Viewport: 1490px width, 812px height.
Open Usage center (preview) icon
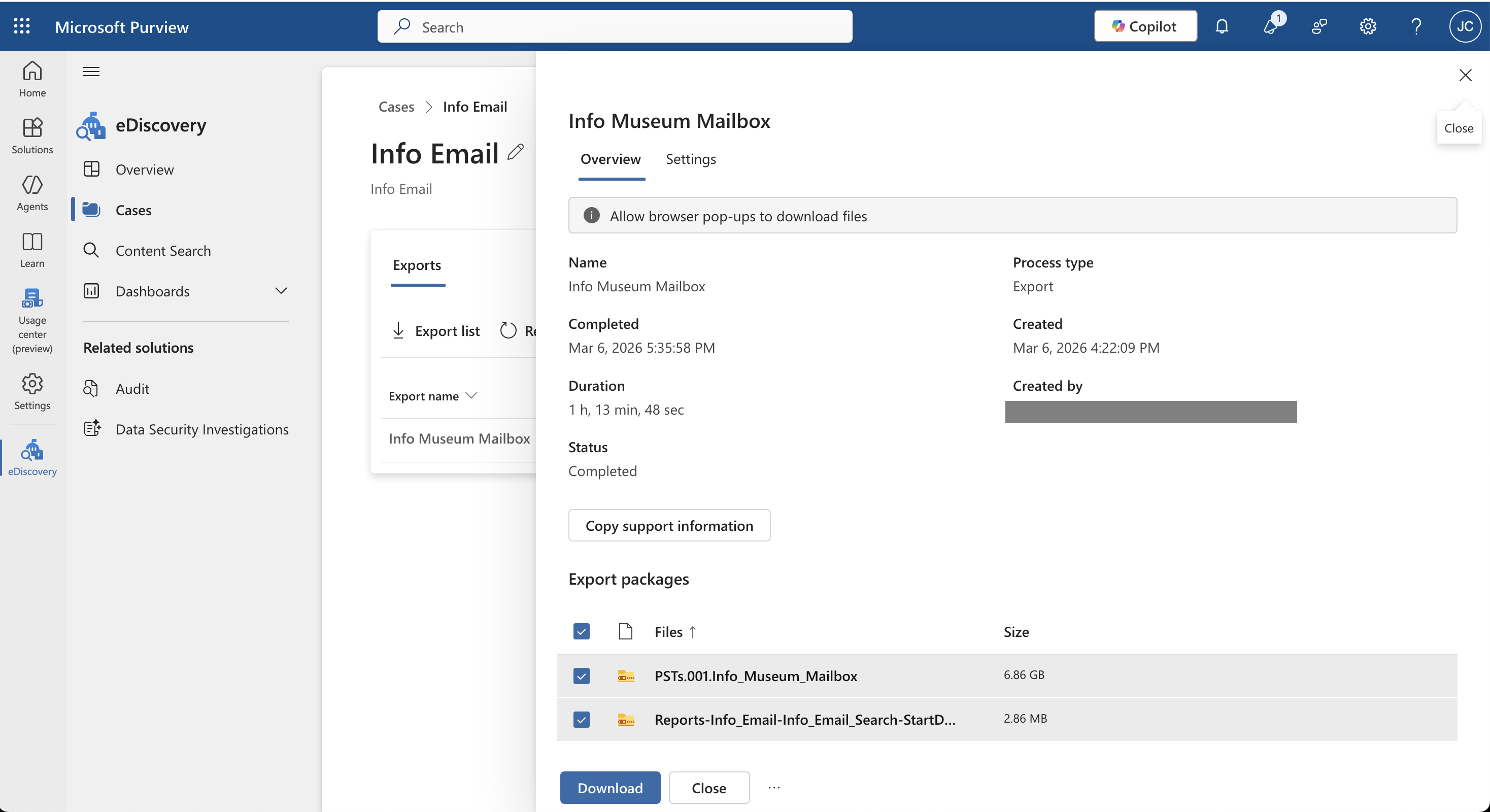point(32,320)
